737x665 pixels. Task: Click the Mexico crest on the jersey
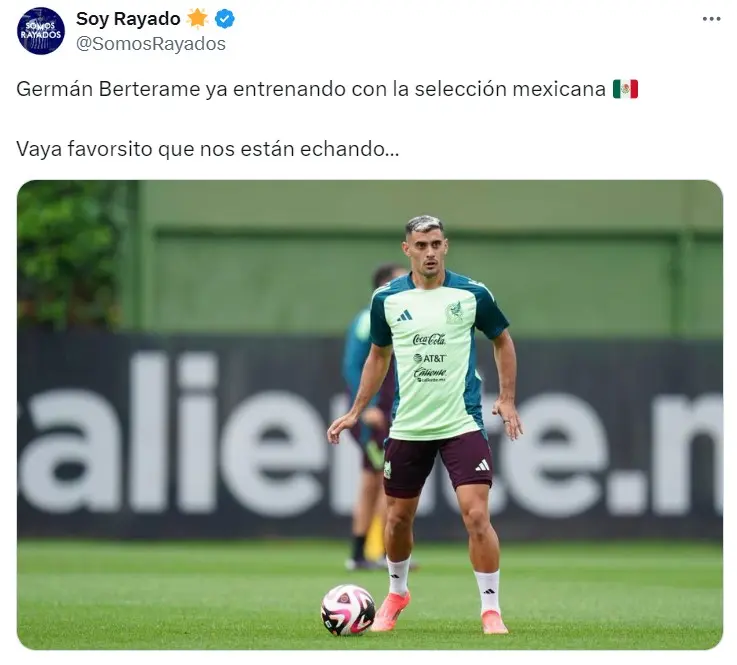pos(454,312)
